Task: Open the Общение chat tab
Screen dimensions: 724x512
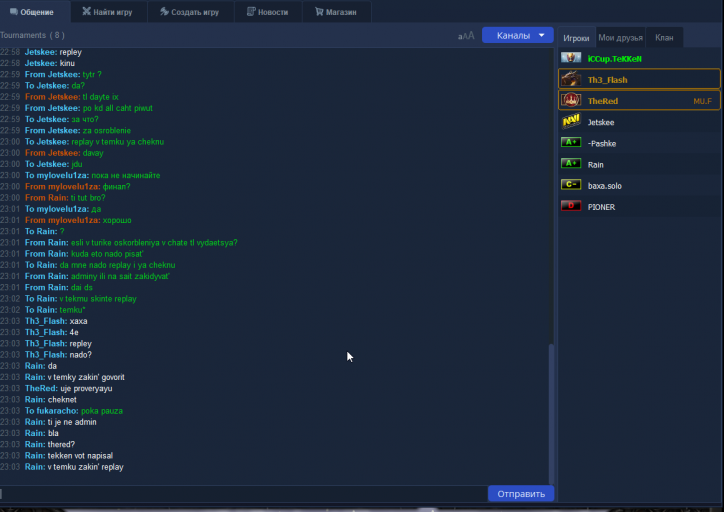Action: coord(35,12)
